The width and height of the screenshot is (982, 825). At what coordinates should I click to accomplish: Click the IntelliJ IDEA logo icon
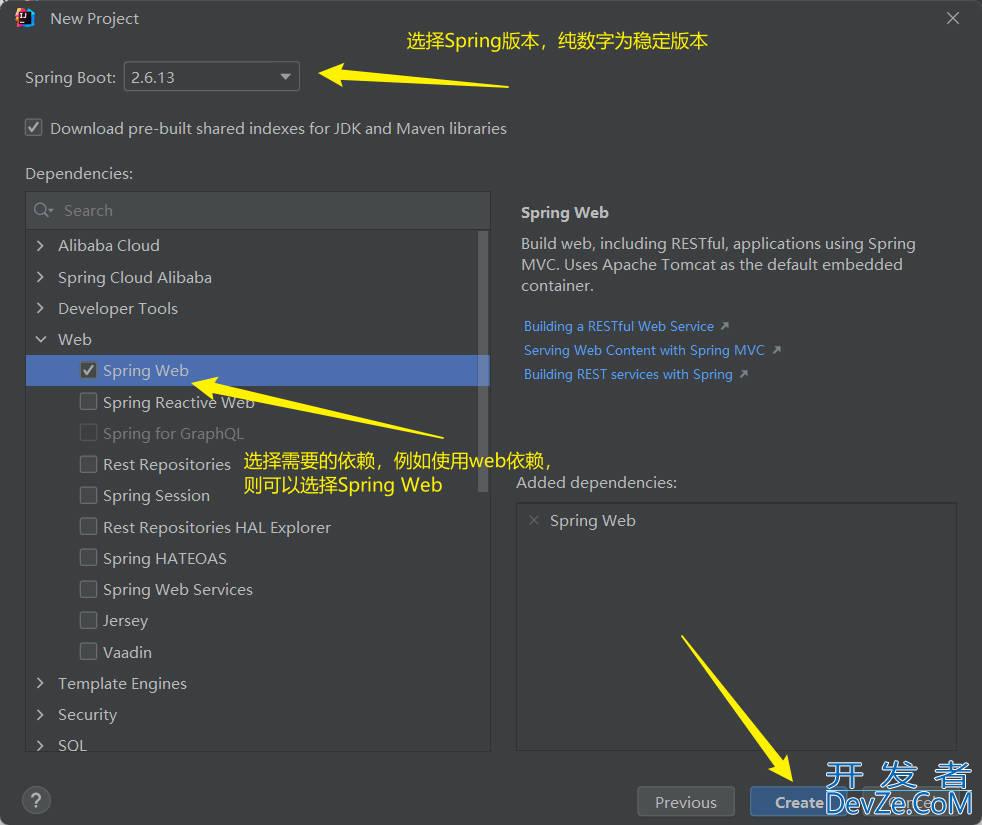click(x=24, y=18)
